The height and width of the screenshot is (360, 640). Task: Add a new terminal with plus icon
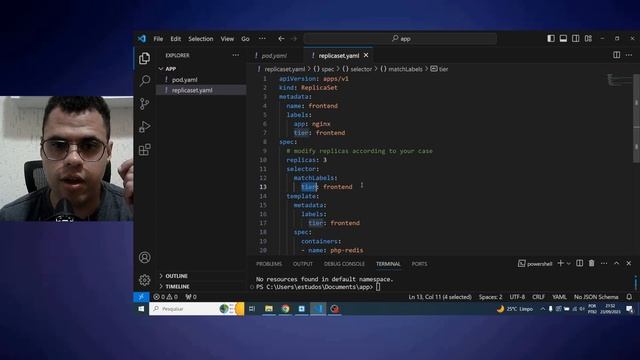(560, 263)
